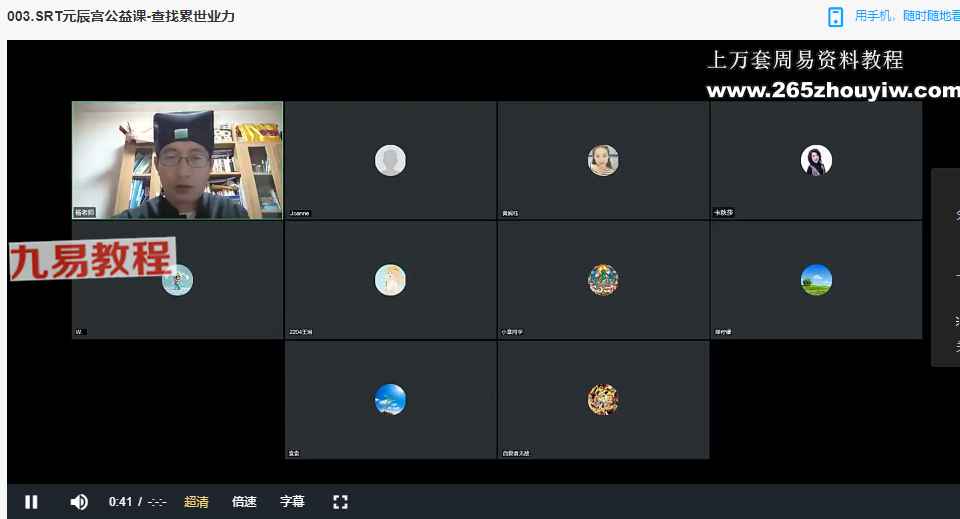Toggle 字幕 subtitles option

coord(292,502)
